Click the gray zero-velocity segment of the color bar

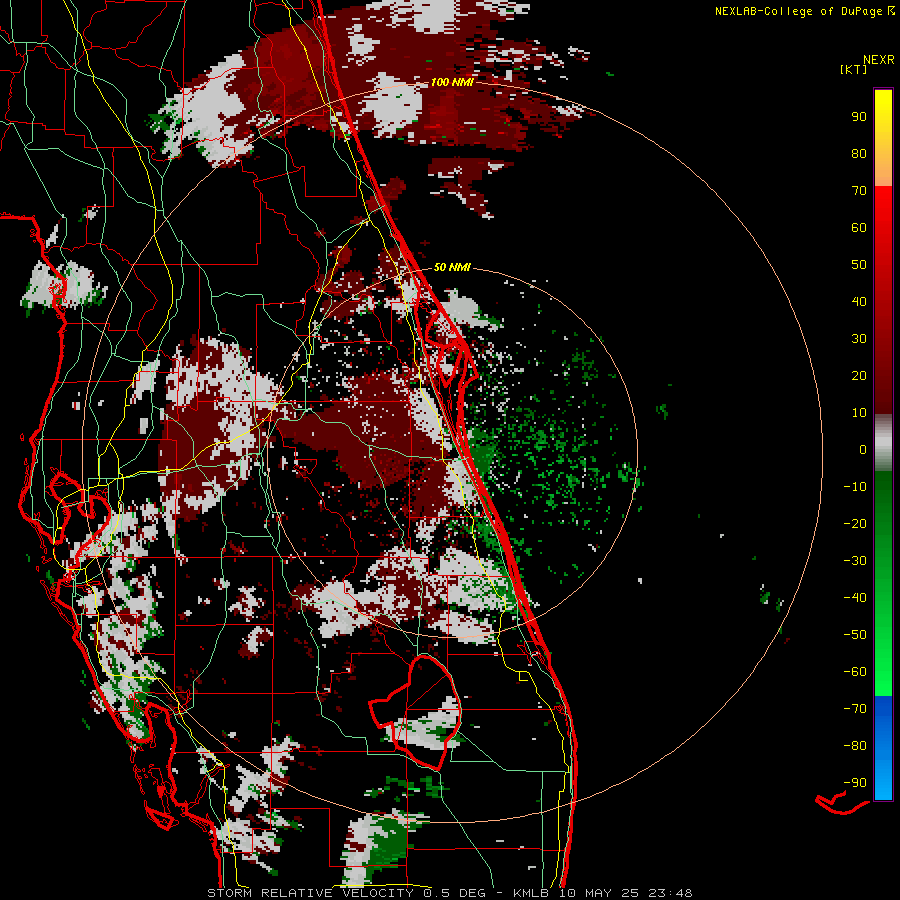coord(883,443)
